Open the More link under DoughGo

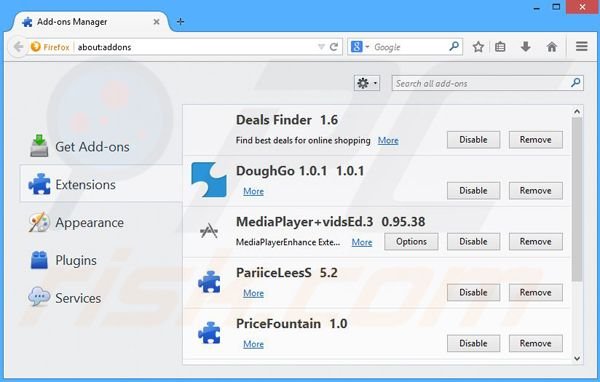253,191
